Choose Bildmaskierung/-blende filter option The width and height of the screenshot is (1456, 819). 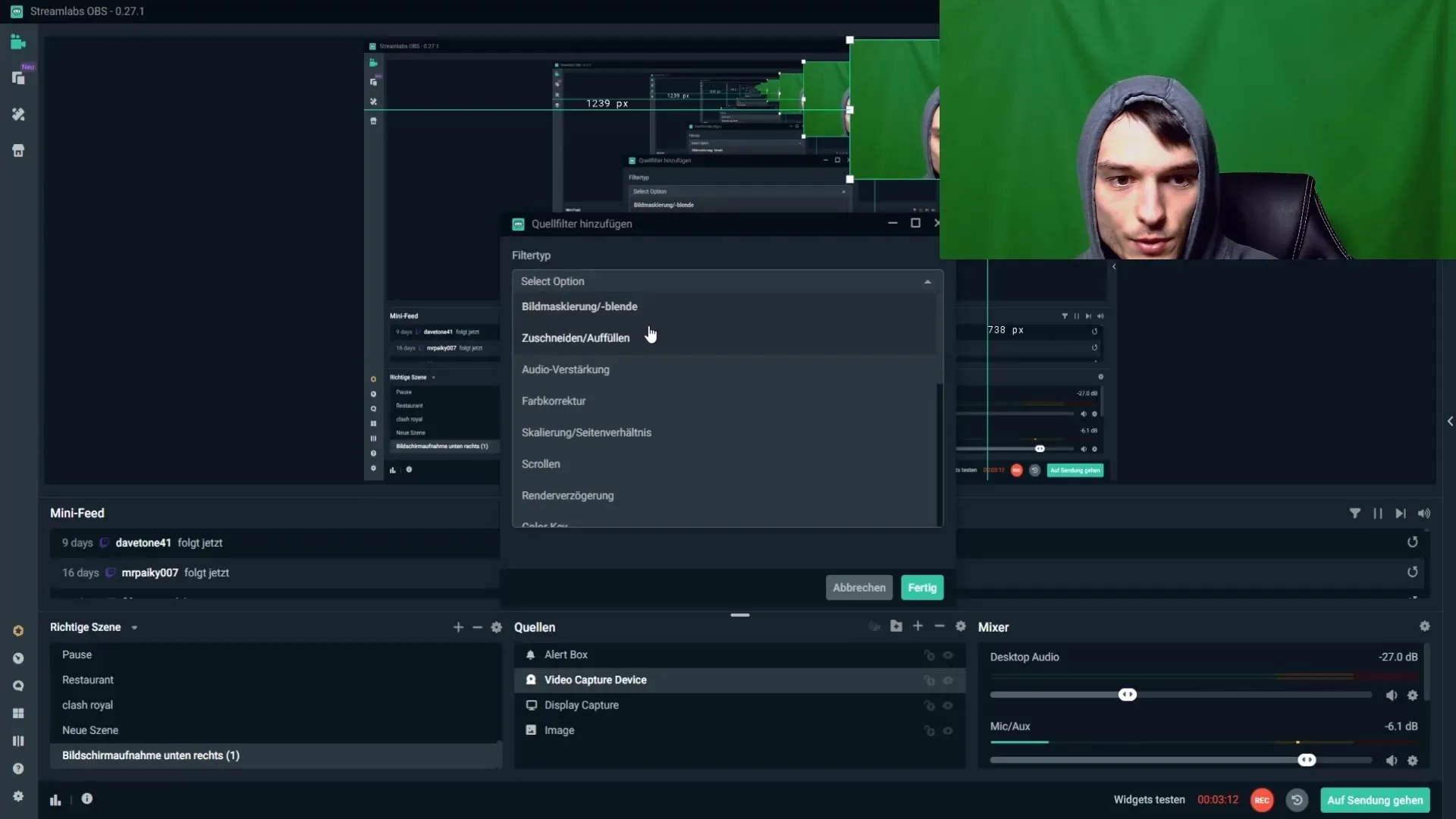tap(724, 306)
